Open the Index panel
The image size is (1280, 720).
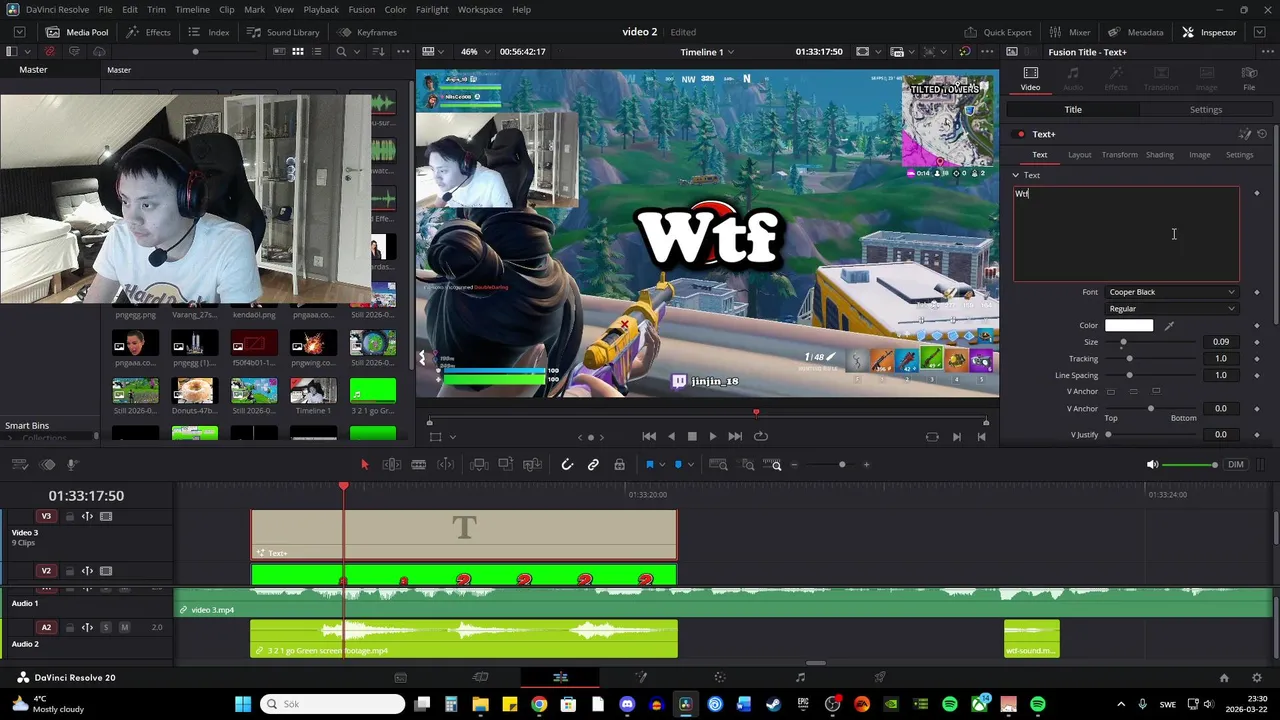(x=209, y=32)
